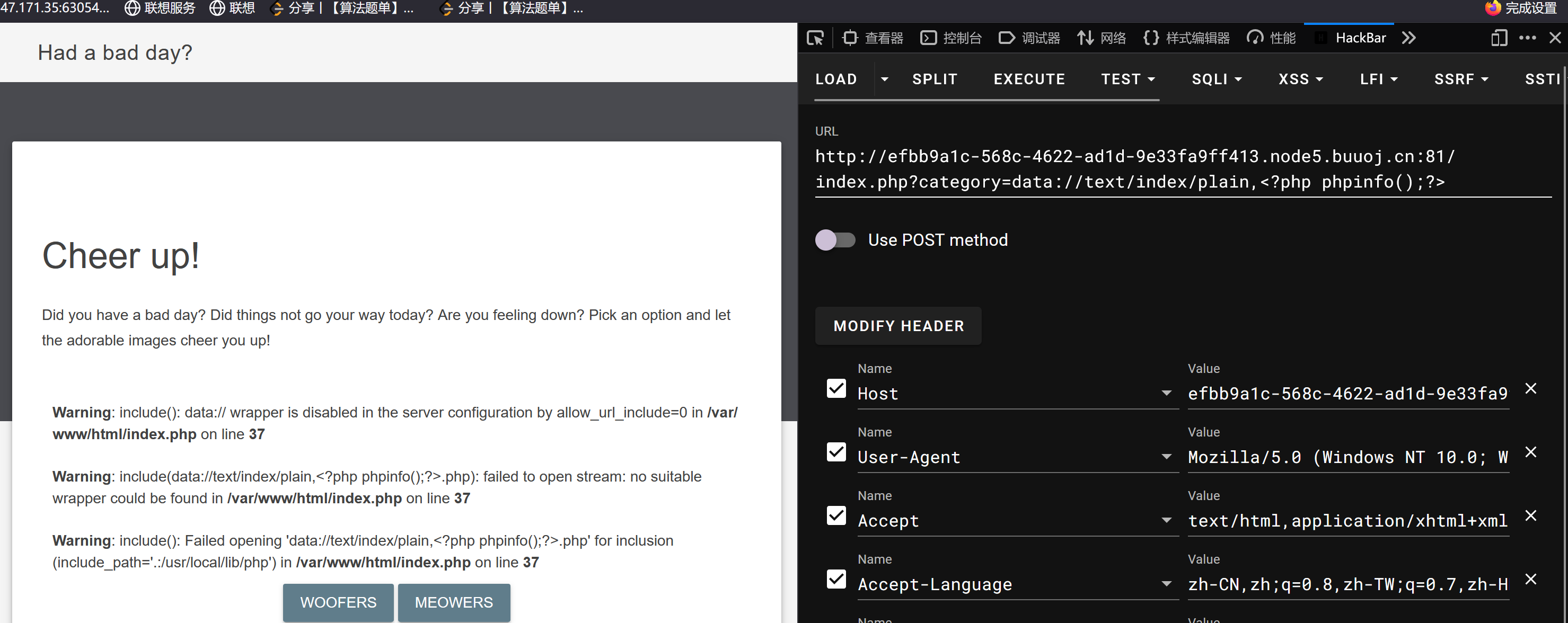Open the SQLI dropdown in HackBar
1568x623 pixels.
(1216, 79)
